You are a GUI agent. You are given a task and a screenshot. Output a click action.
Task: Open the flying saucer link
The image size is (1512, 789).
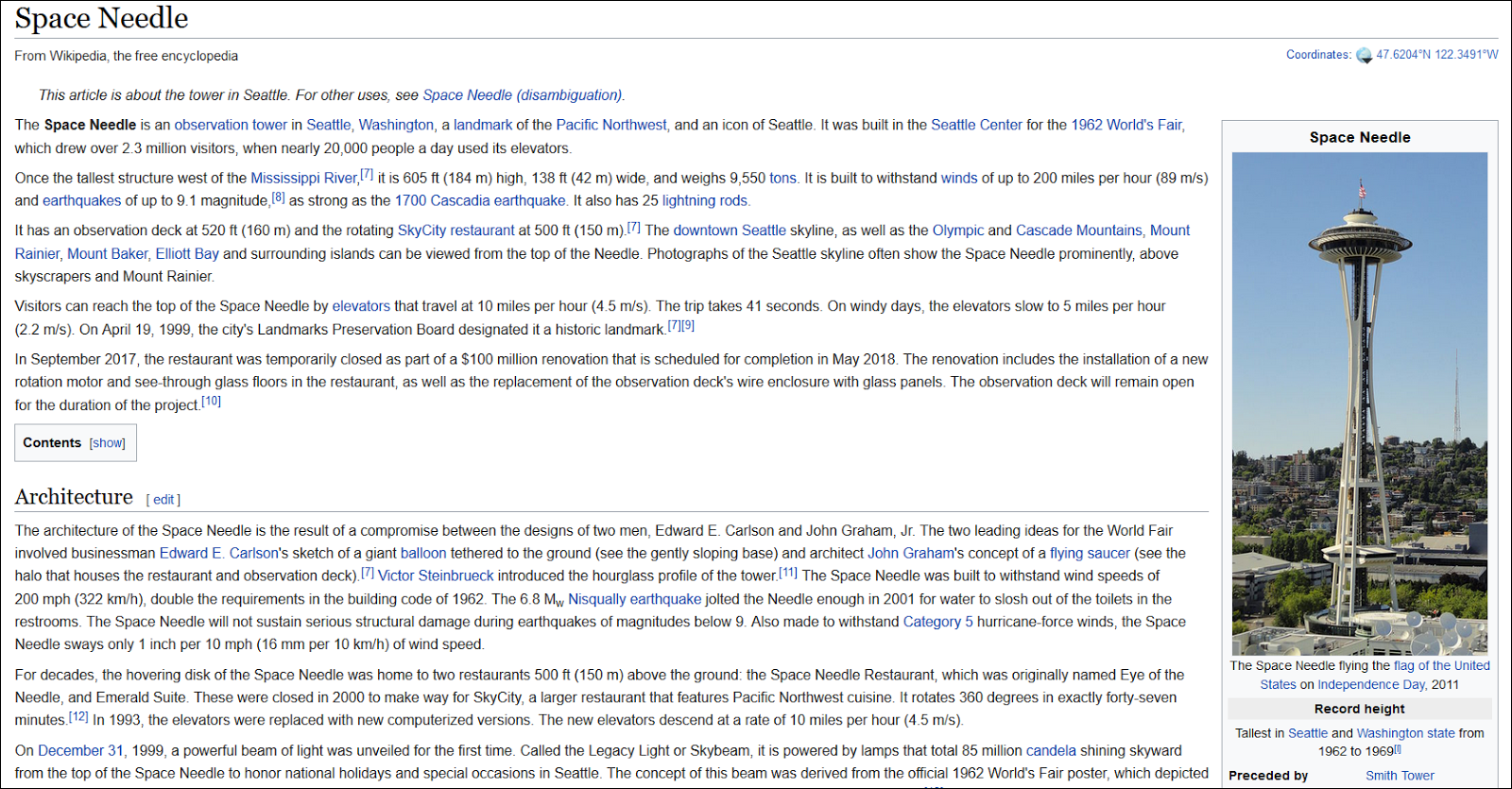point(1090,554)
